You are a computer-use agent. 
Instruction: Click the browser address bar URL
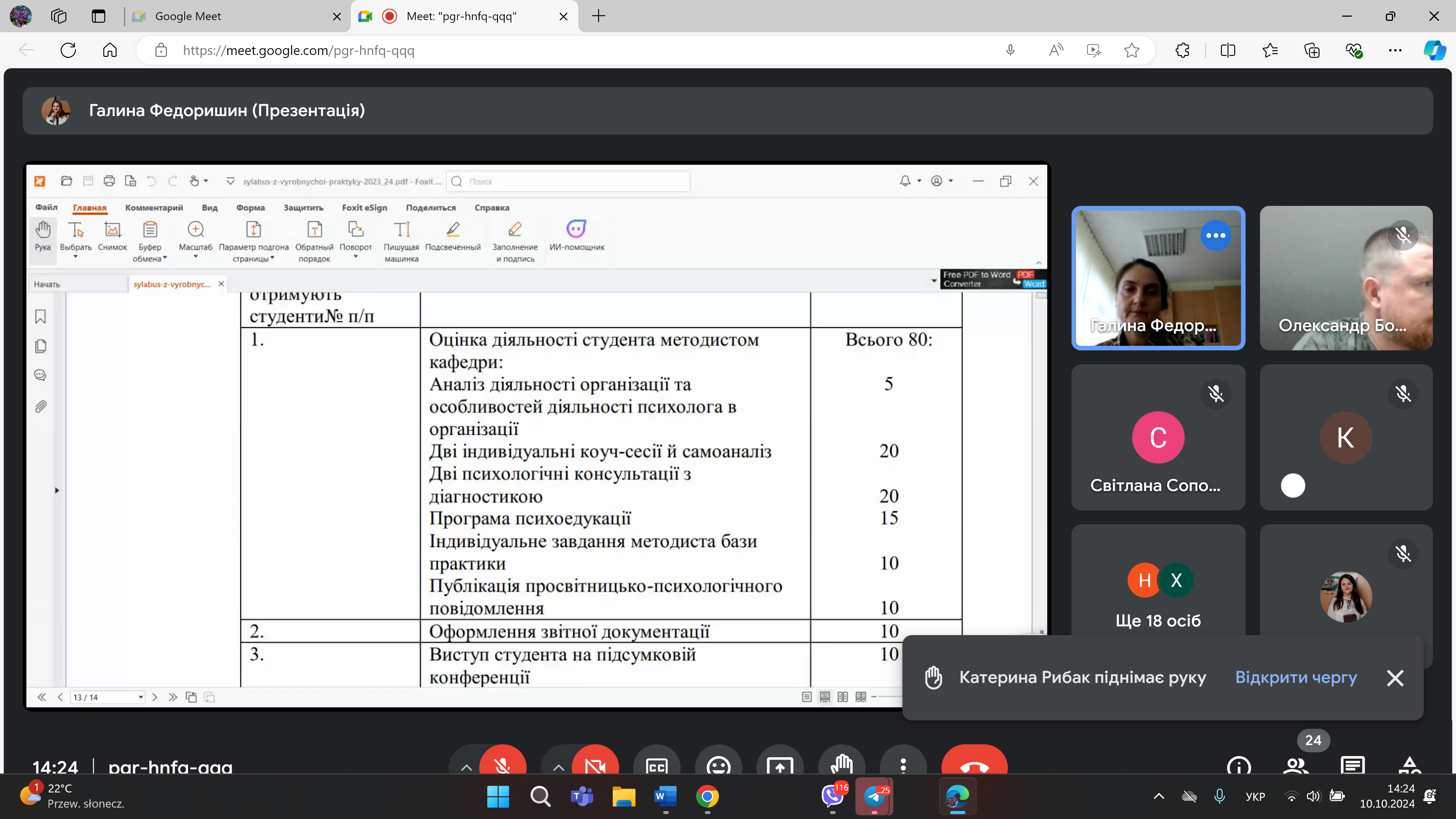coord(298,51)
